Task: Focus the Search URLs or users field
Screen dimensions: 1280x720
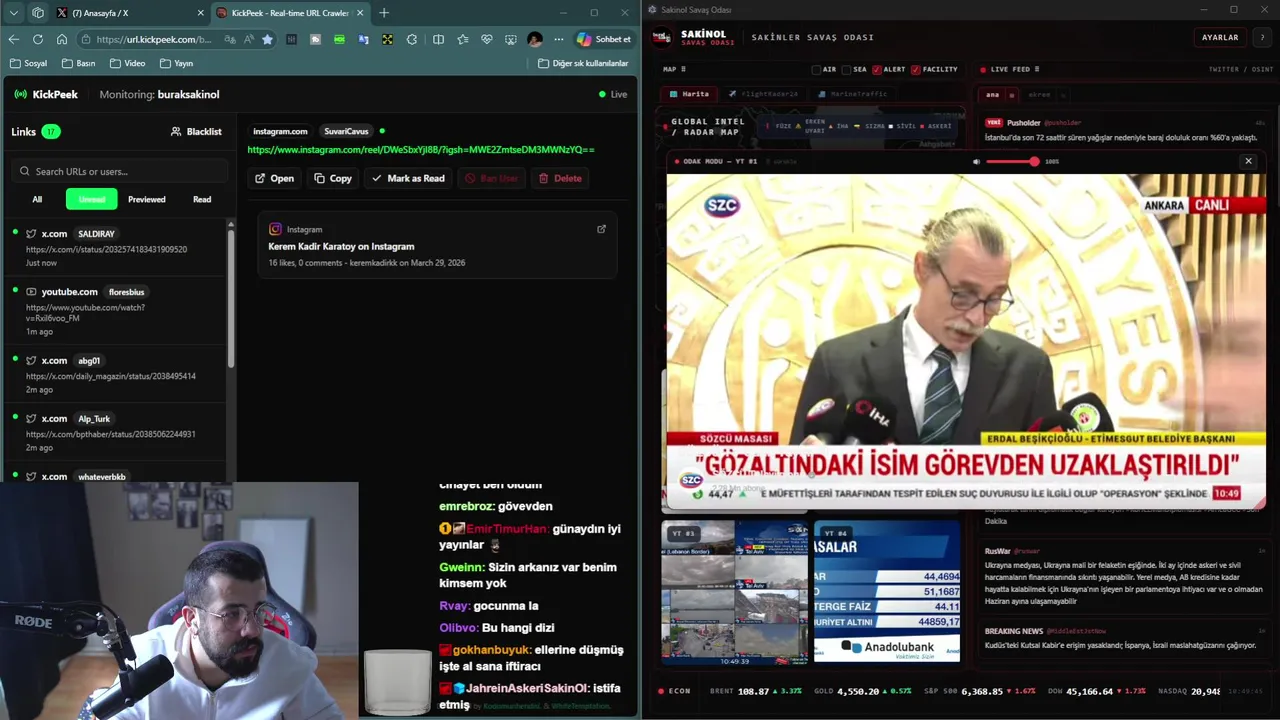Action: pos(120,171)
